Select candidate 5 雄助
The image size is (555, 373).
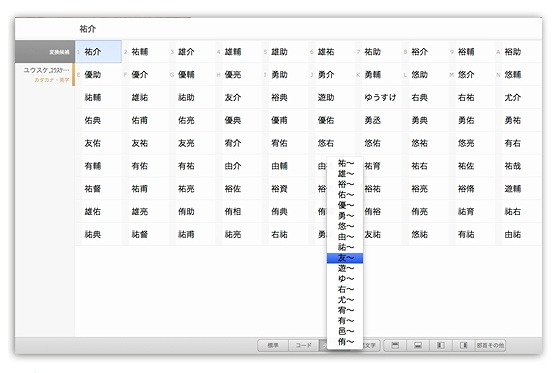point(285,52)
